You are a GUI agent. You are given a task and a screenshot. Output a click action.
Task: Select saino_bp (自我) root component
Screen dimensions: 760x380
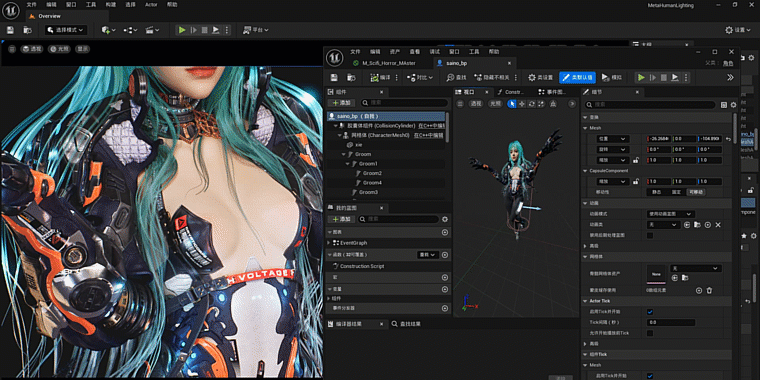click(x=386, y=116)
